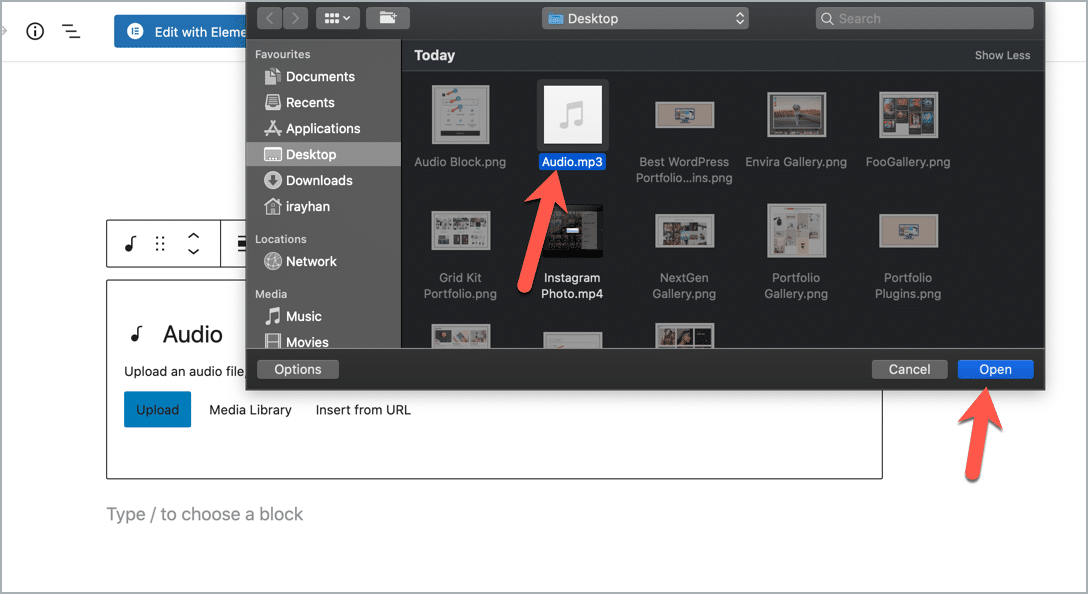Click the audio note block icon
Viewport: 1088px width, 594px height.
(130, 244)
